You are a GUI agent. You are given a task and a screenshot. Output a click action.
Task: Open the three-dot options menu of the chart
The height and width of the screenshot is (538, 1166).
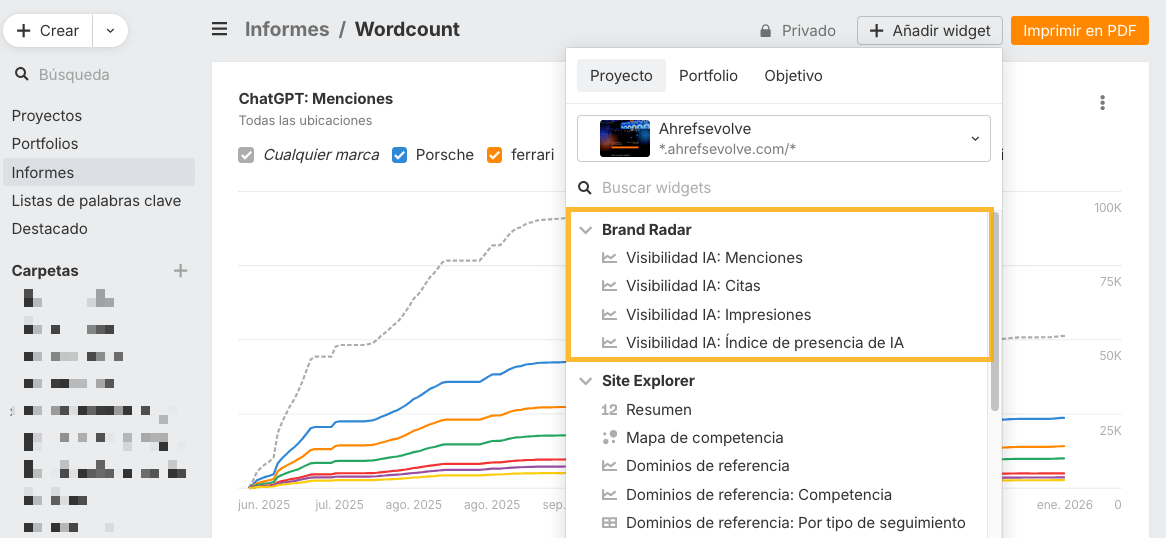[x=1102, y=102]
